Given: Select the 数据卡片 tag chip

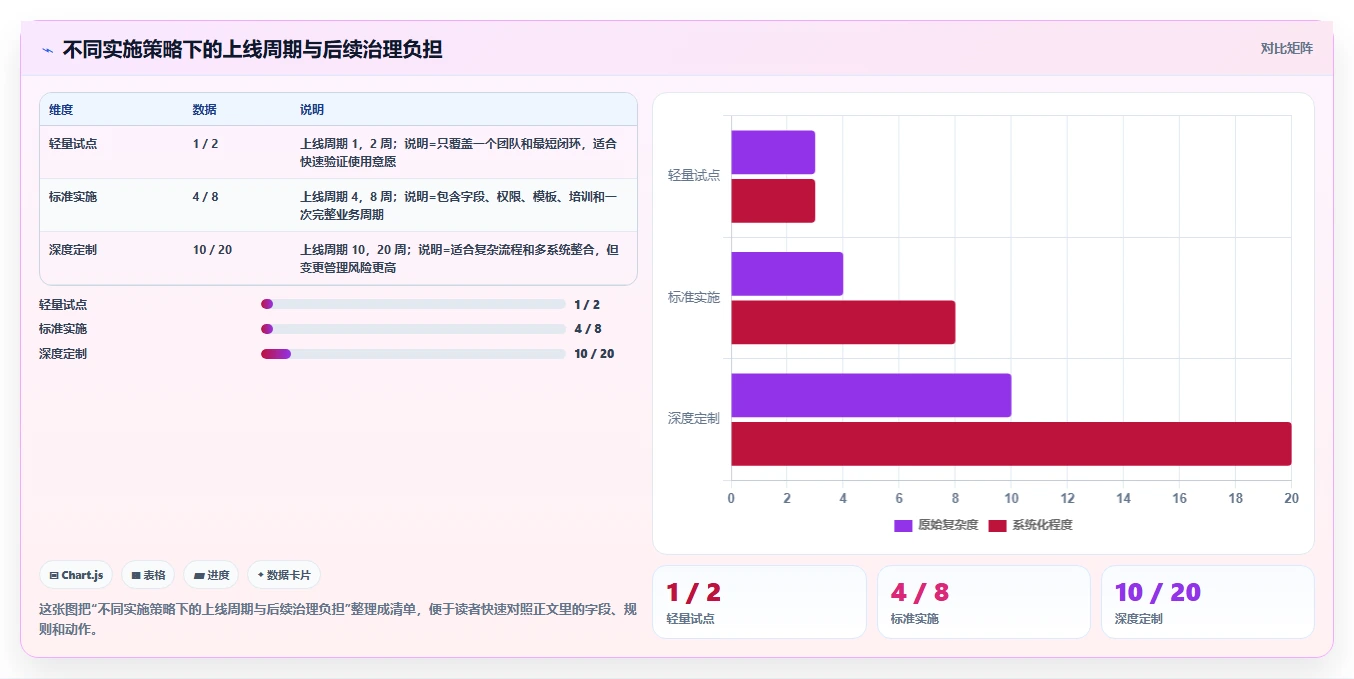Looking at the screenshot, I should point(284,575).
